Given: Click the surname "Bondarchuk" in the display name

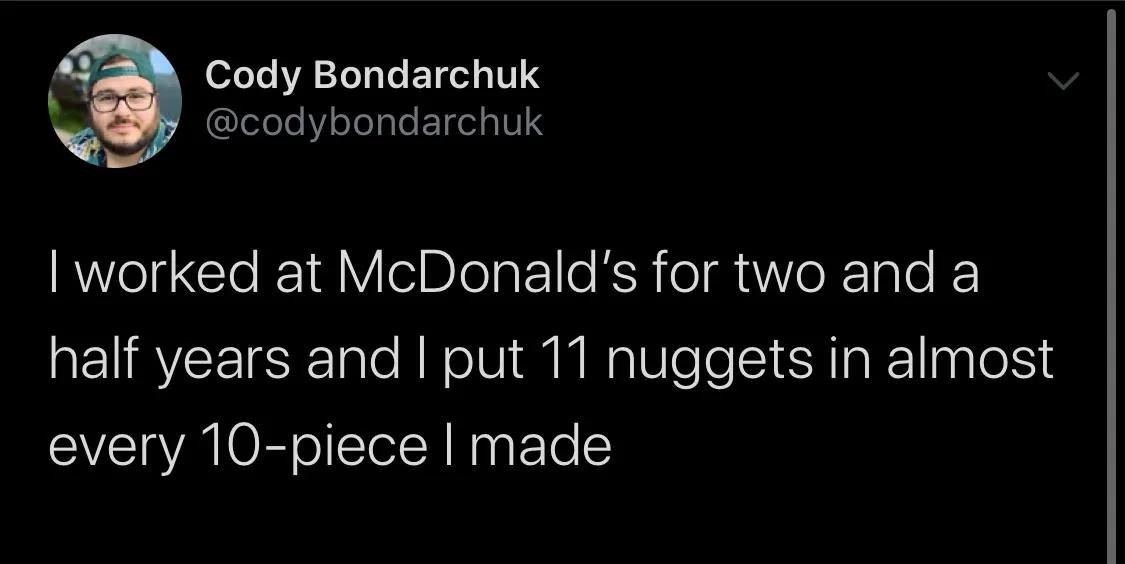Looking at the screenshot, I should click(423, 75).
